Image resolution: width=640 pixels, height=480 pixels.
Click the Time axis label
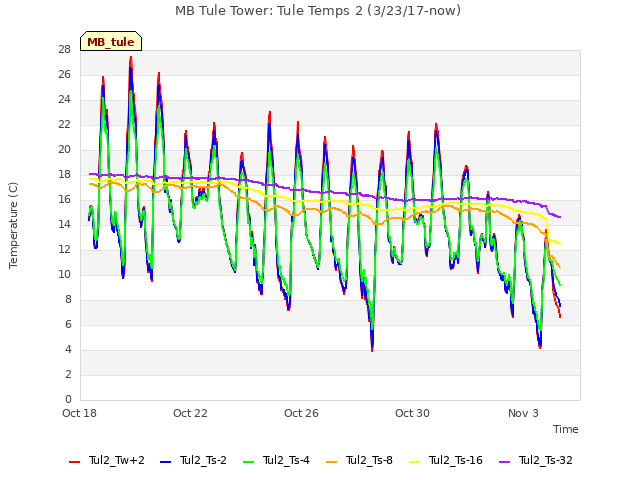click(565, 429)
